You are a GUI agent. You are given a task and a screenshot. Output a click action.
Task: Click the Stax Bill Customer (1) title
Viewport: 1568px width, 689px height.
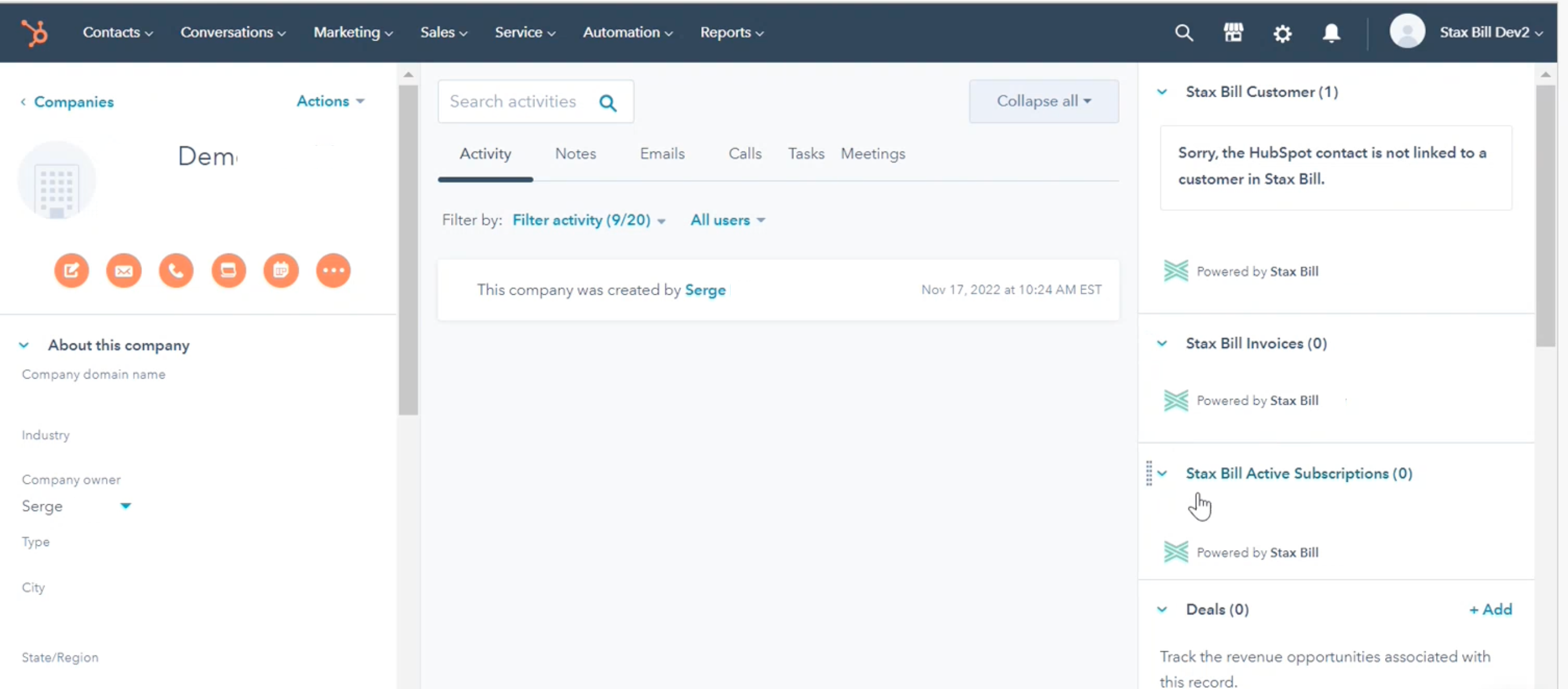pos(1261,92)
